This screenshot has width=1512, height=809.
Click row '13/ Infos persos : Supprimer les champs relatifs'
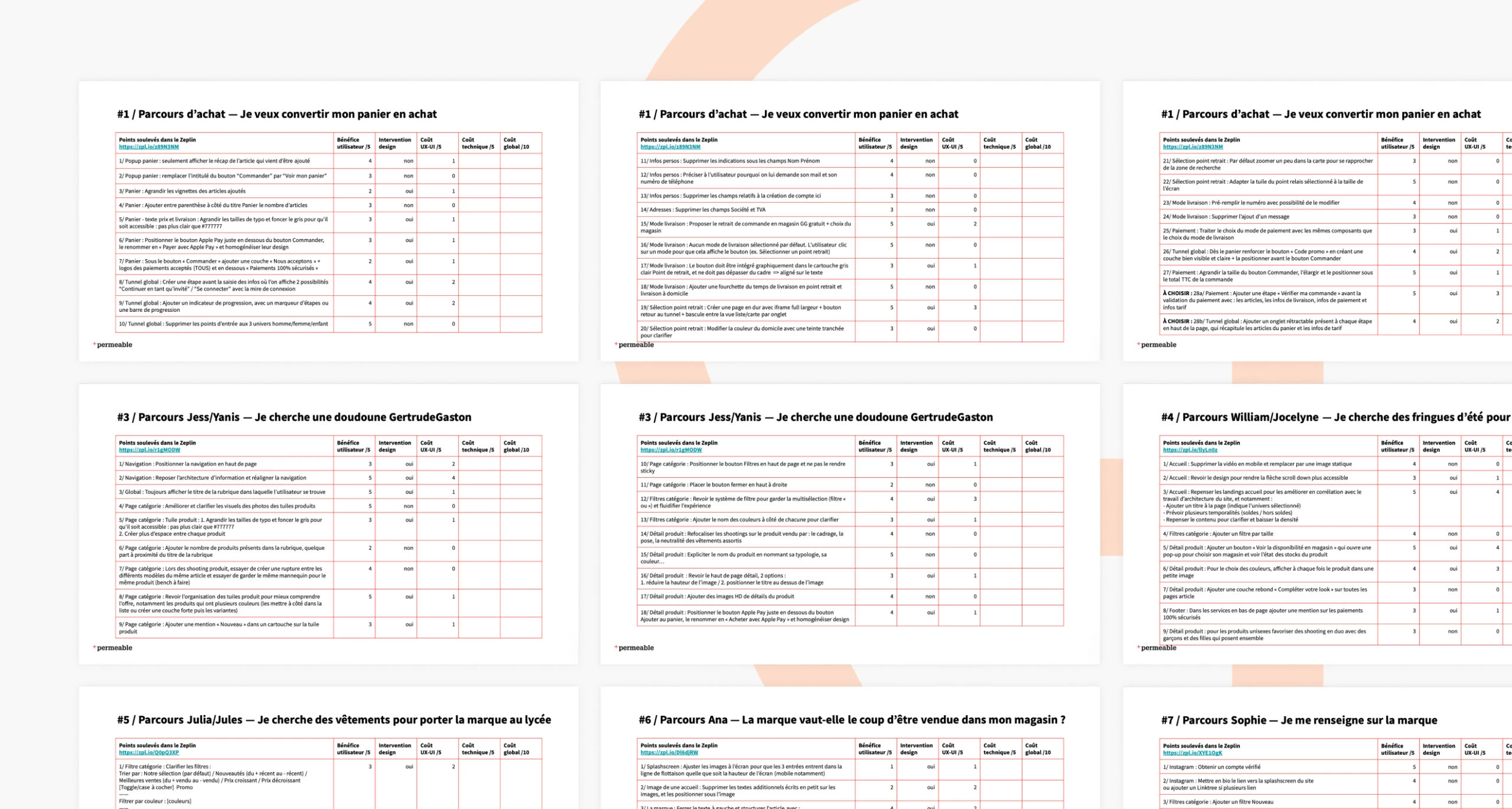[850, 196]
